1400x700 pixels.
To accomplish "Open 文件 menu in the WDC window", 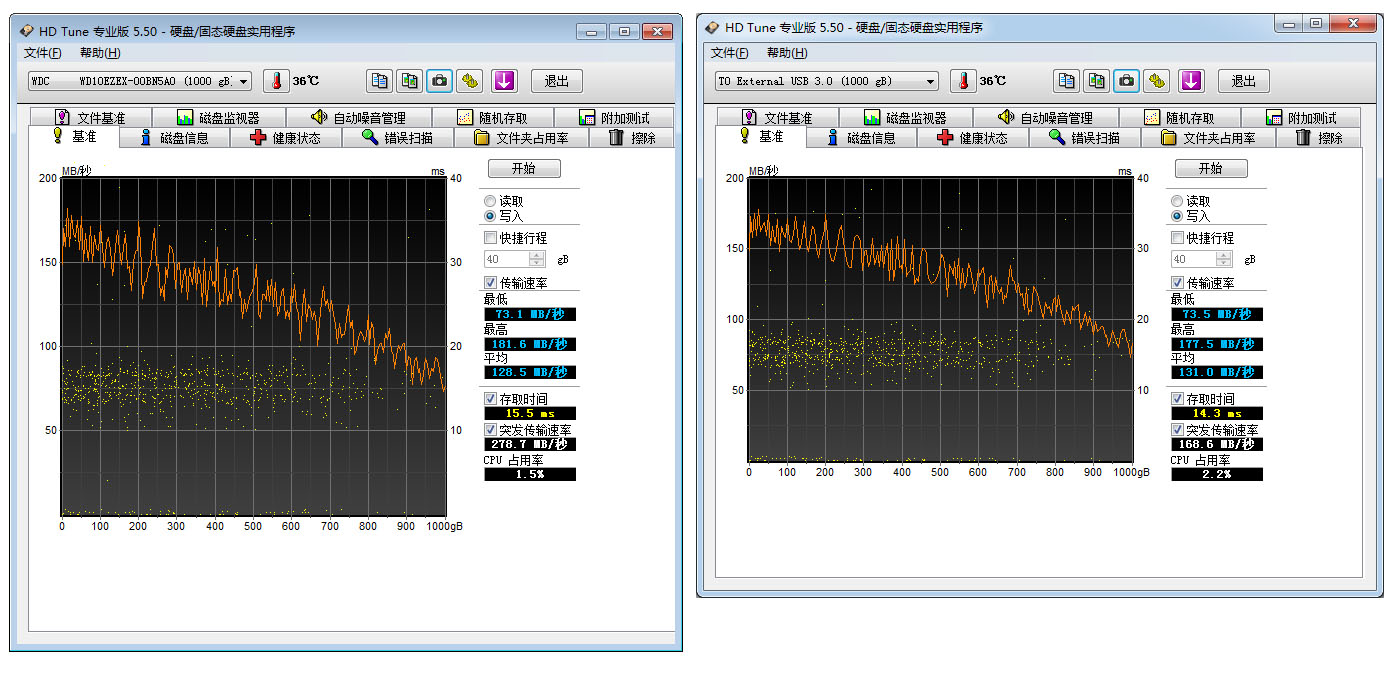I will [43, 53].
